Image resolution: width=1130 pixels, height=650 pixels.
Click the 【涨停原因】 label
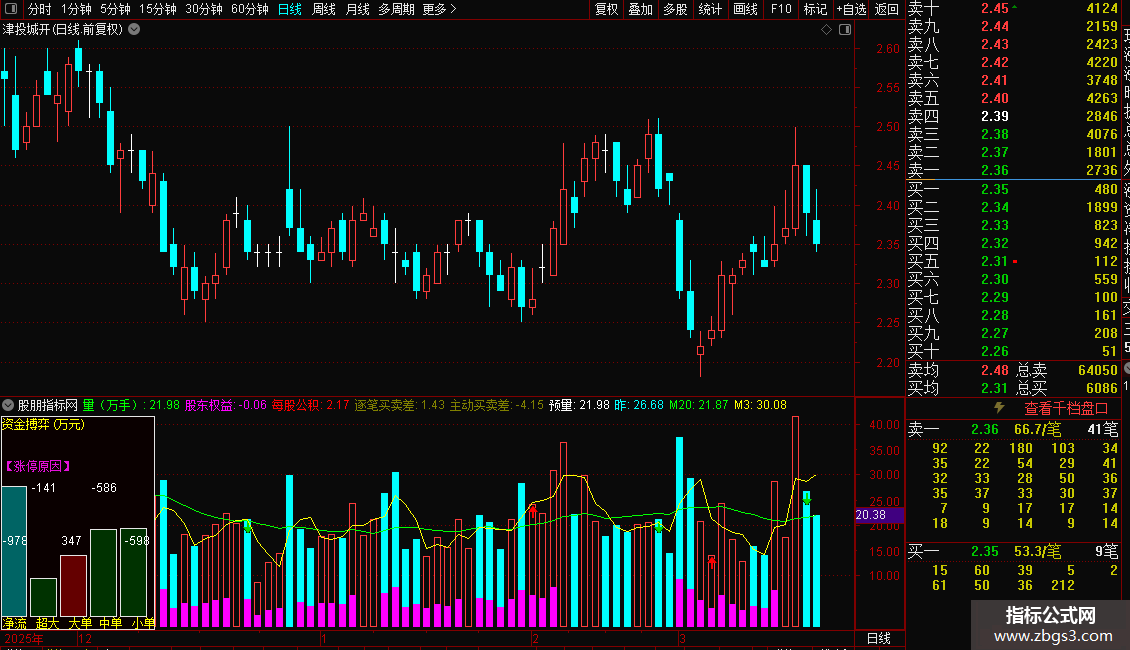tap(37, 466)
